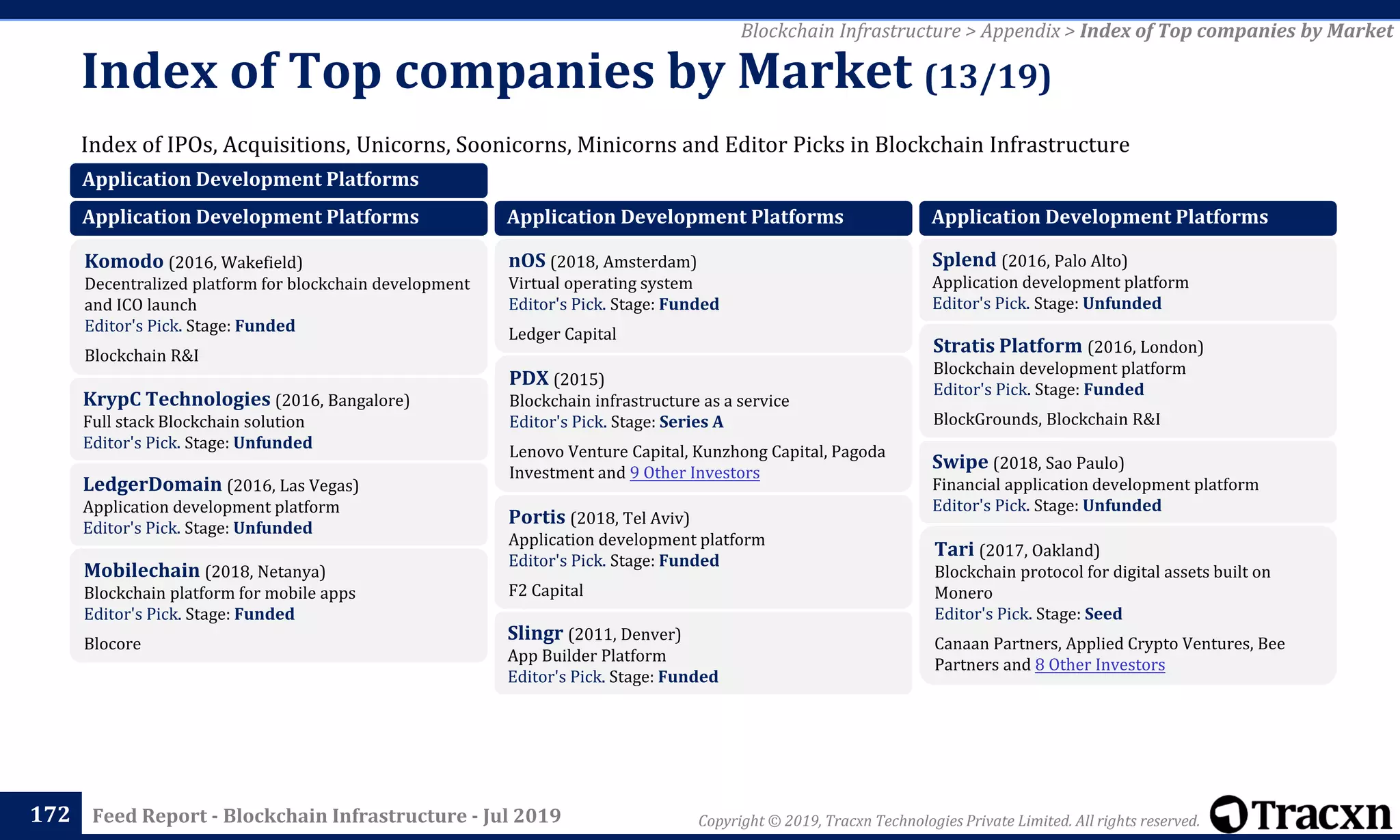Click 'Editor's Pick' under KrypC Technologies
Image resolution: width=1400 pixels, height=840 pixels.
pos(131,442)
